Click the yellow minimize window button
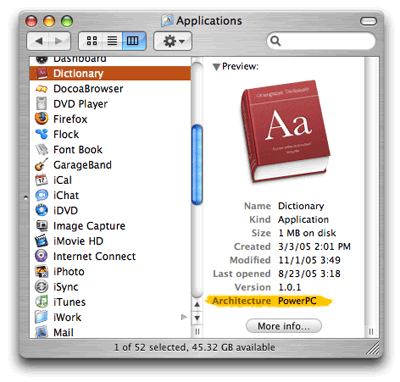The image size is (400, 382). pyautogui.click(x=49, y=21)
